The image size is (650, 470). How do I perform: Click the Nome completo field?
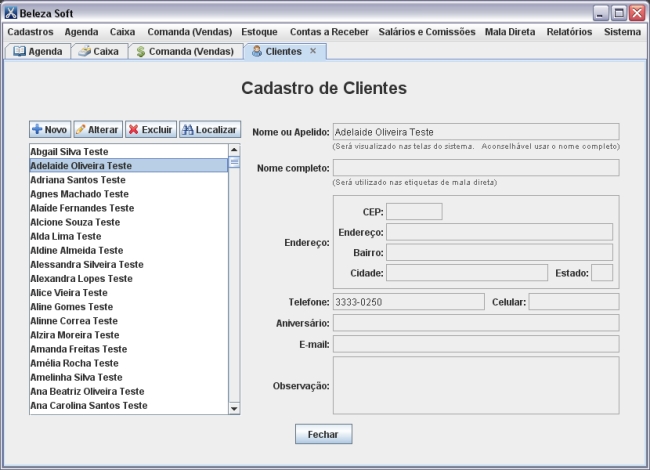(476, 168)
